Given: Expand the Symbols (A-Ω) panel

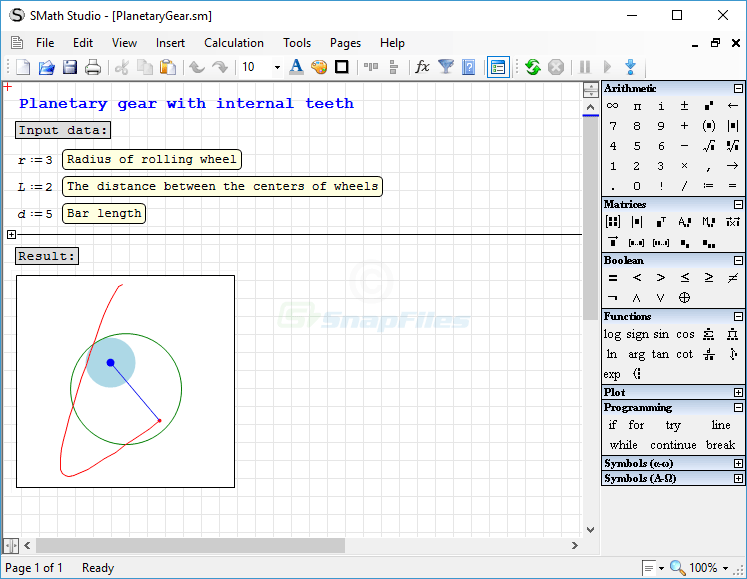Looking at the screenshot, I should (738, 478).
